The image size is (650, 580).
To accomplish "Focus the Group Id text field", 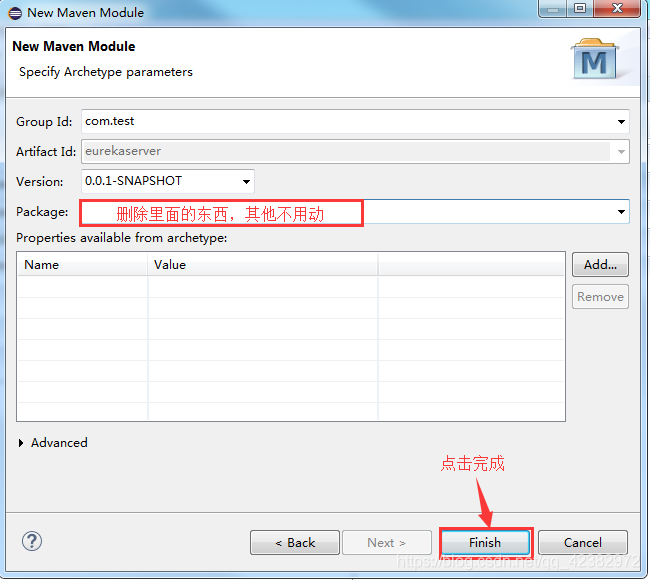I will pyautogui.click(x=355, y=121).
